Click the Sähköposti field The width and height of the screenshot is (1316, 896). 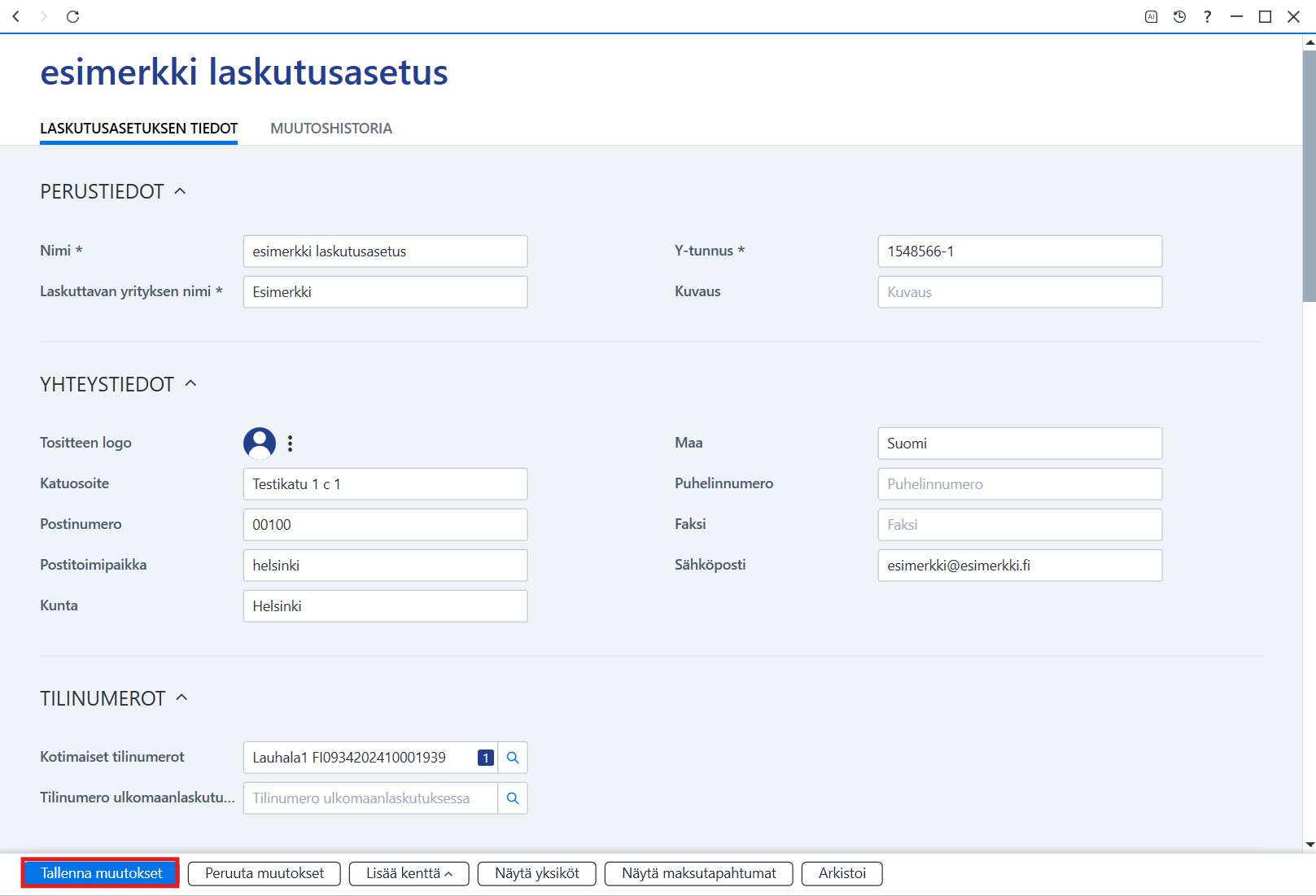coord(1021,566)
